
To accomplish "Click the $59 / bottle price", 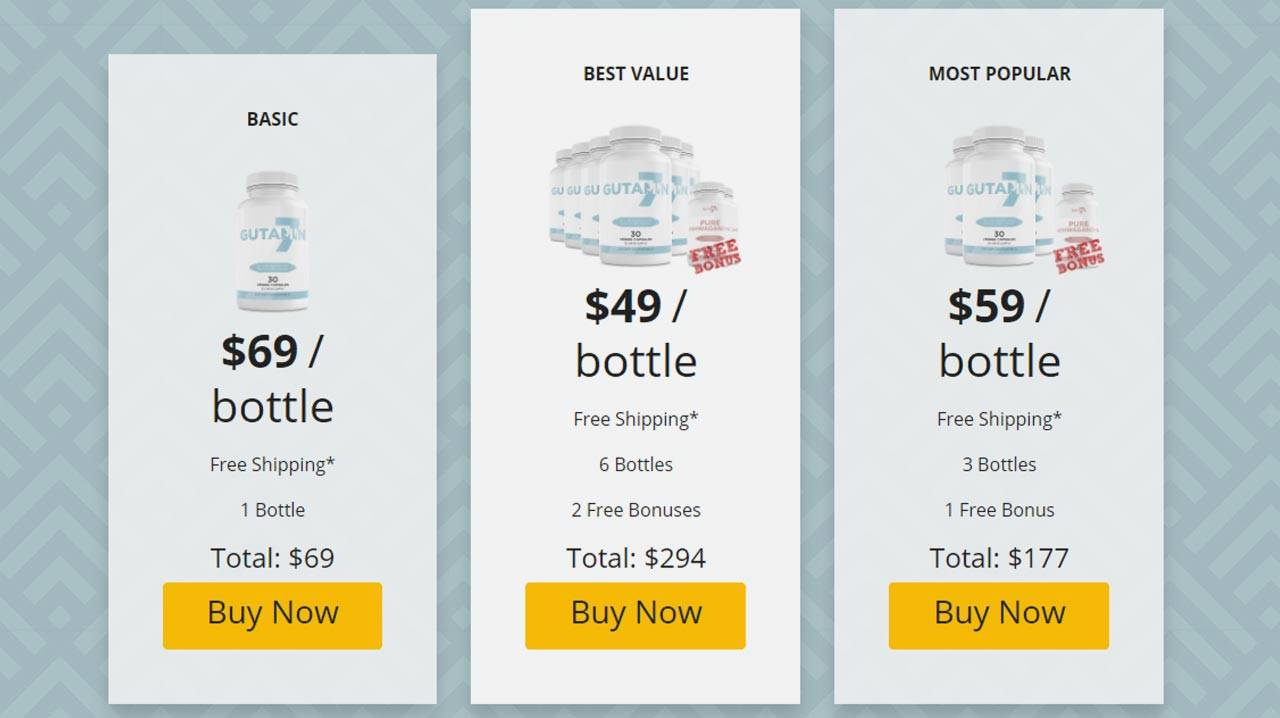I will tap(999, 333).
